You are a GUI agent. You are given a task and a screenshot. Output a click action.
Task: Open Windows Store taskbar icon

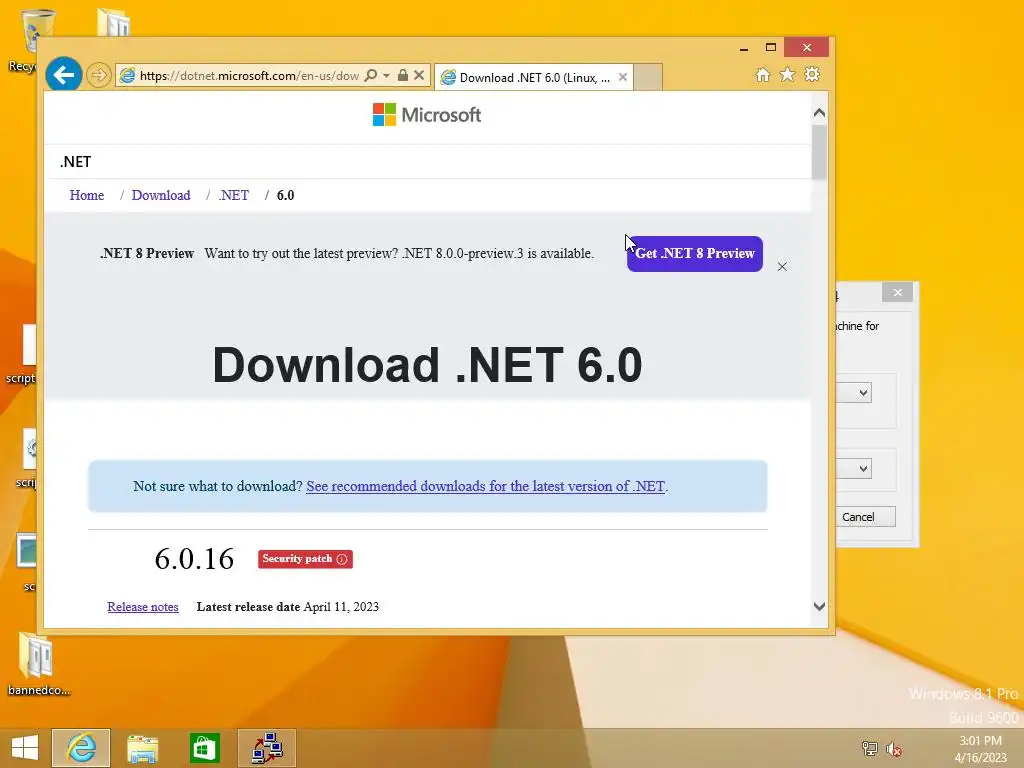pyautogui.click(x=204, y=748)
